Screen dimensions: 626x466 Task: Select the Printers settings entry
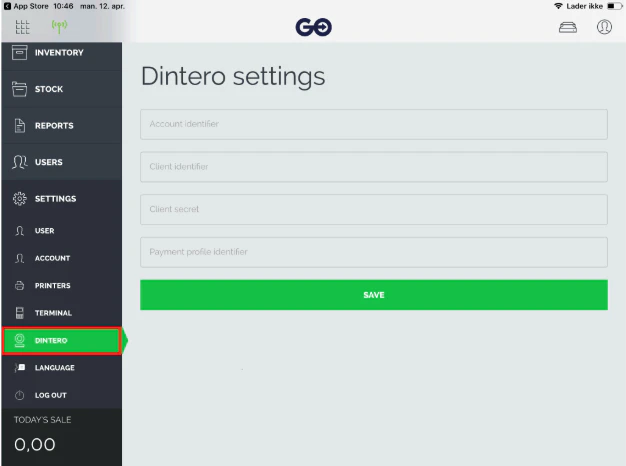point(62,286)
